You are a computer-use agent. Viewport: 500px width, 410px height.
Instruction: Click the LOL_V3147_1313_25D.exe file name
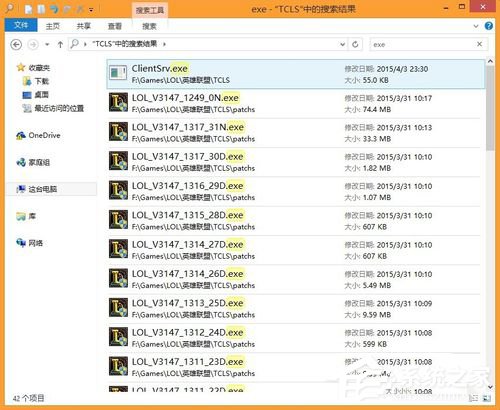tap(187, 303)
